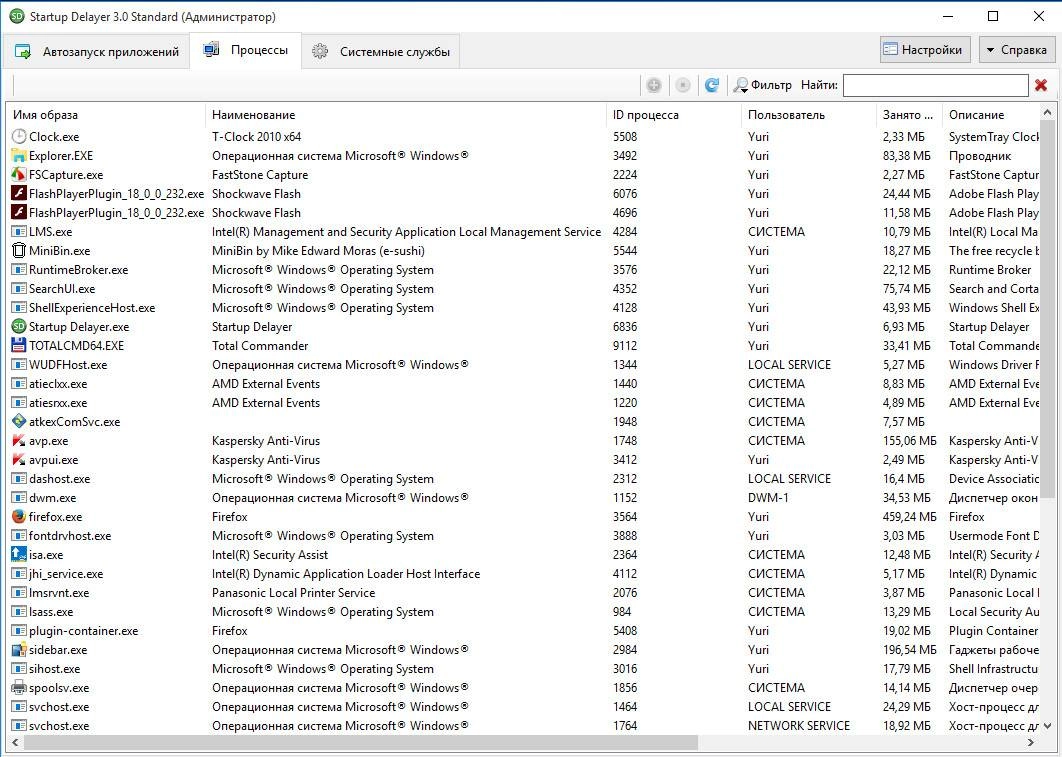Click the Clock.exe clock icon
Viewport: 1062px width, 757px height.
click(x=19, y=137)
